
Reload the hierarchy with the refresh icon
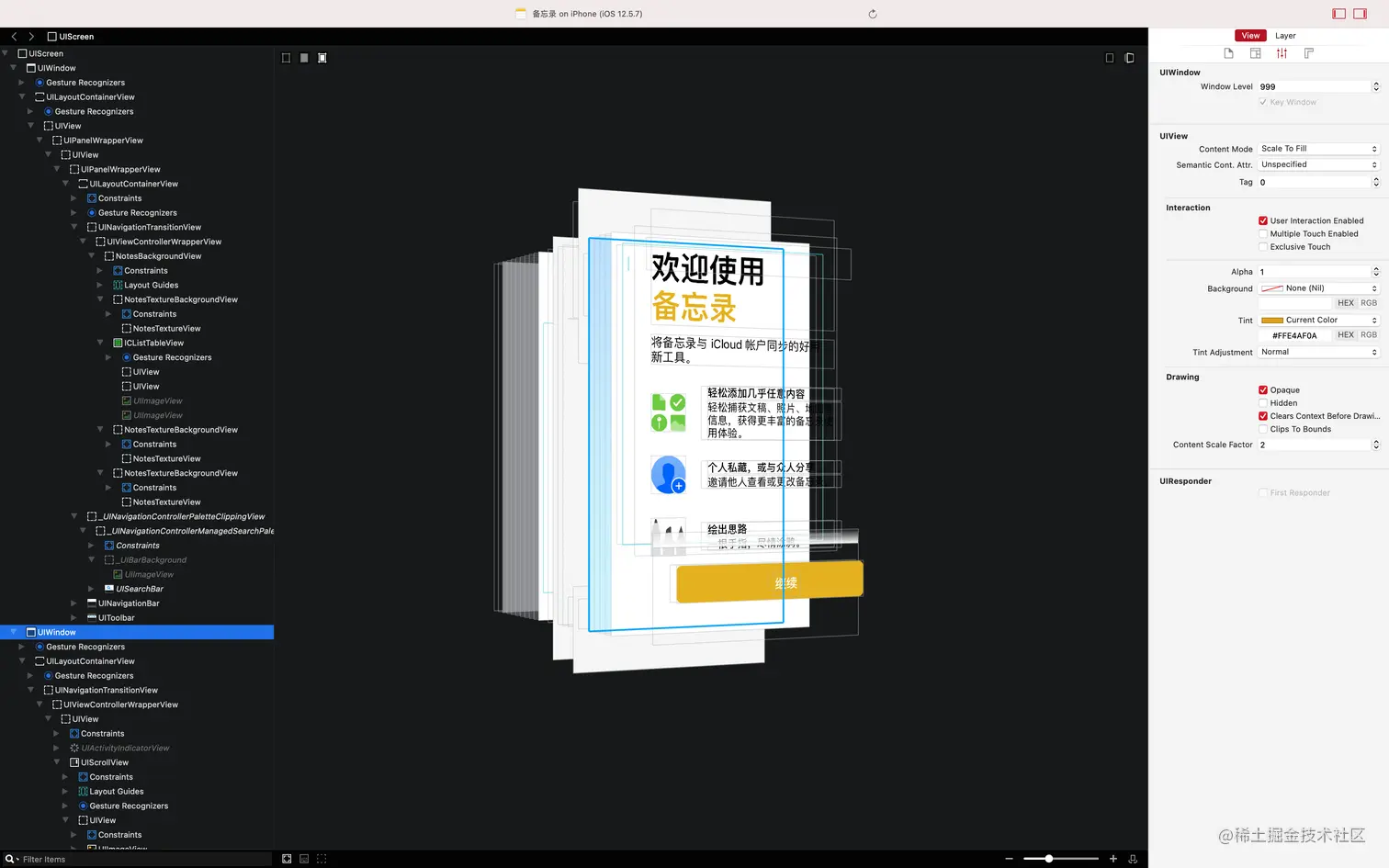coord(873,14)
